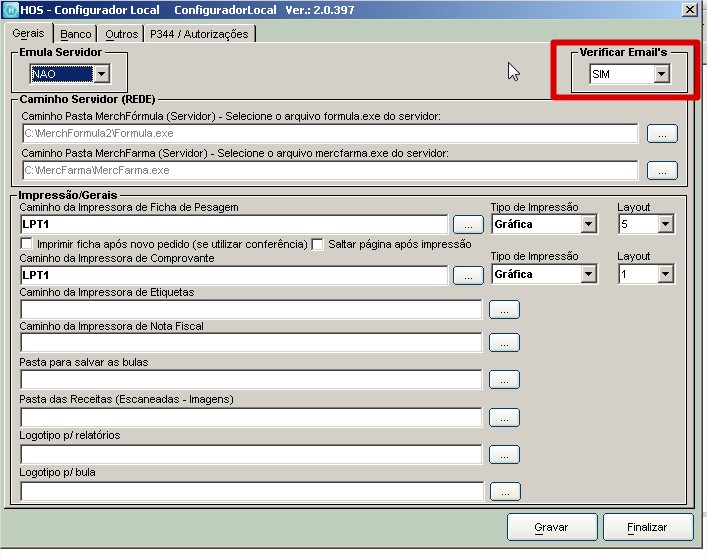Viewport: 707px width, 559px height.
Task: Browse for Etiquetas printer path
Action: coord(504,310)
